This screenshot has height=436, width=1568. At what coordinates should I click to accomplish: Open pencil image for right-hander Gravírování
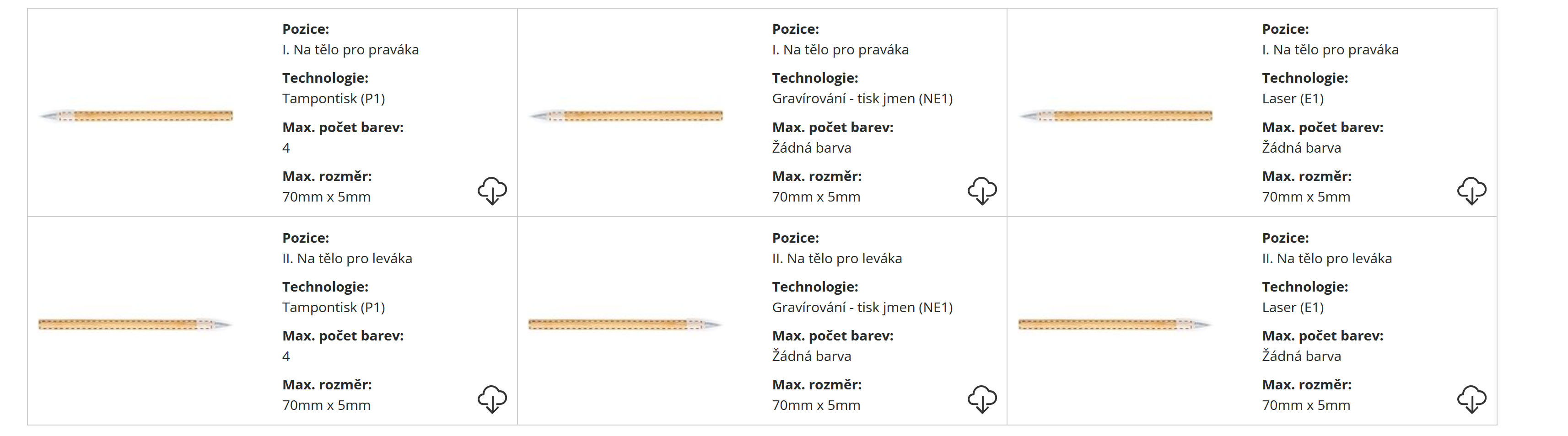[x=626, y=116]
